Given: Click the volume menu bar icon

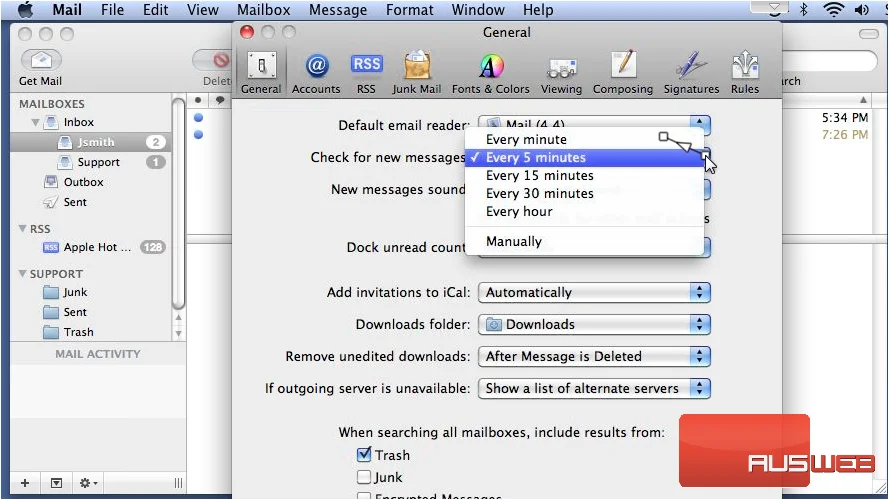Looking at the screenshot, I should click(x=862, y=9).
